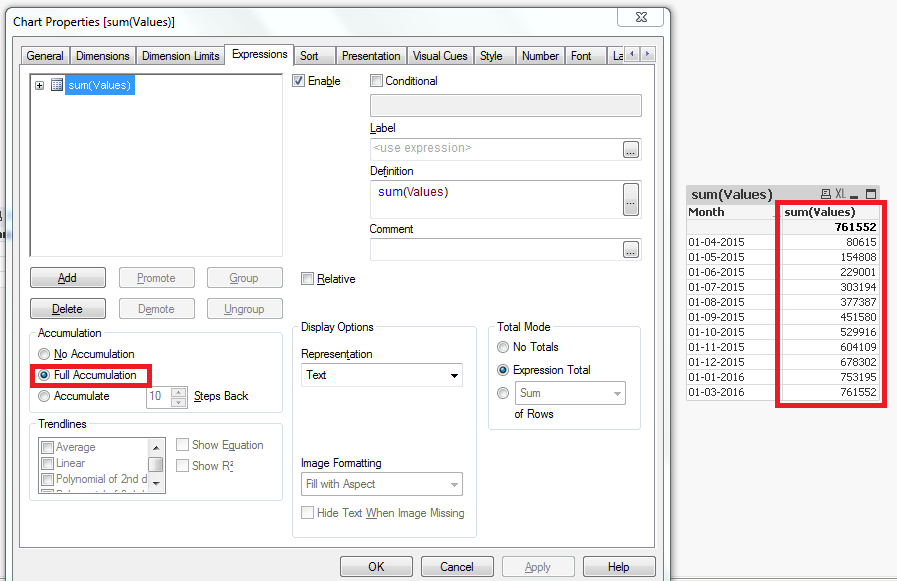The height and width of the screenshot is (581, 897).
Task: Switch to the Dimensions tab
Action: [102, 56]
